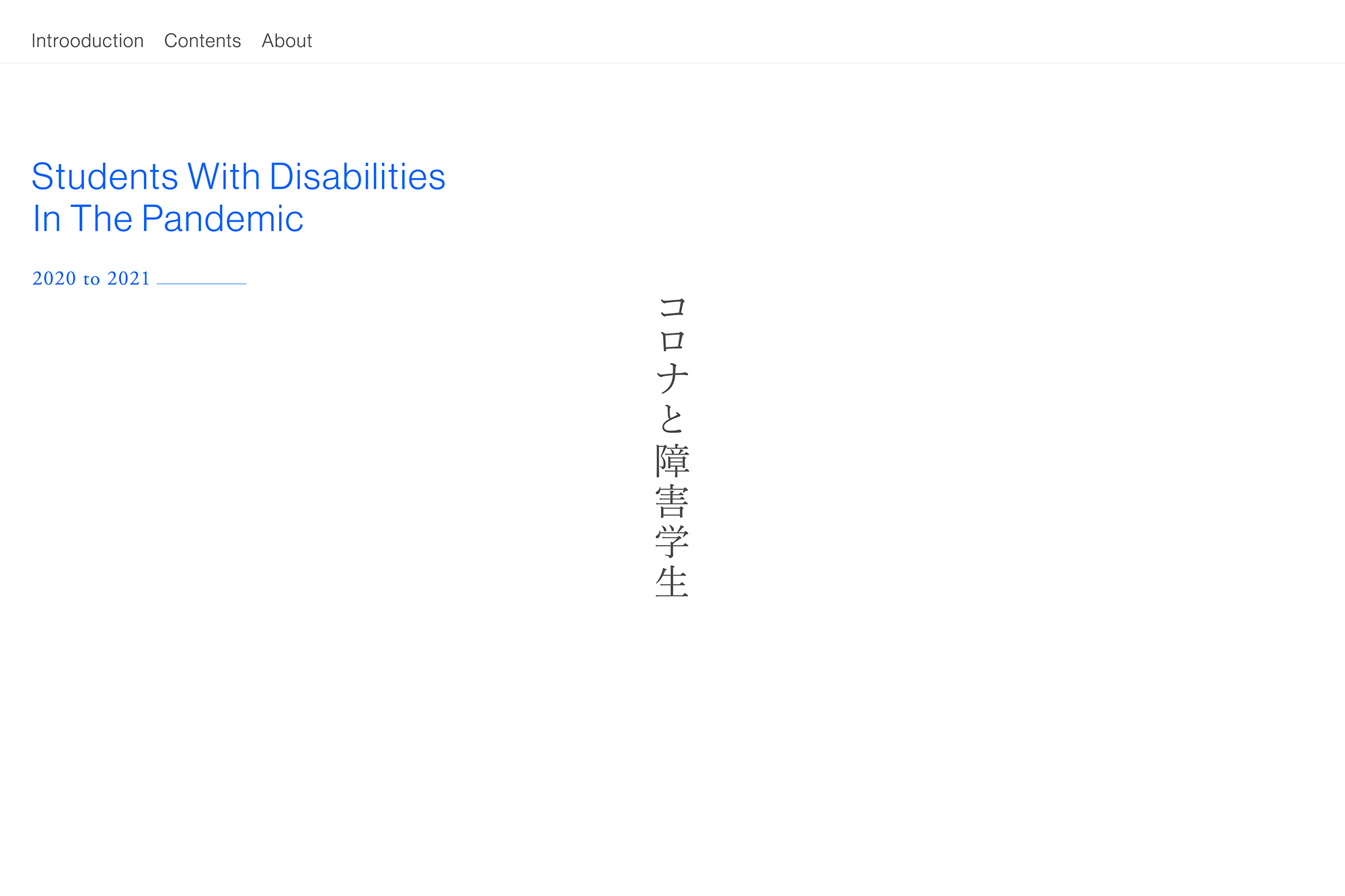Click the katakana character ロ in the vertical title
This screenshot has width=1345, height=896.
pyautogui.click(x=672, y=341)
